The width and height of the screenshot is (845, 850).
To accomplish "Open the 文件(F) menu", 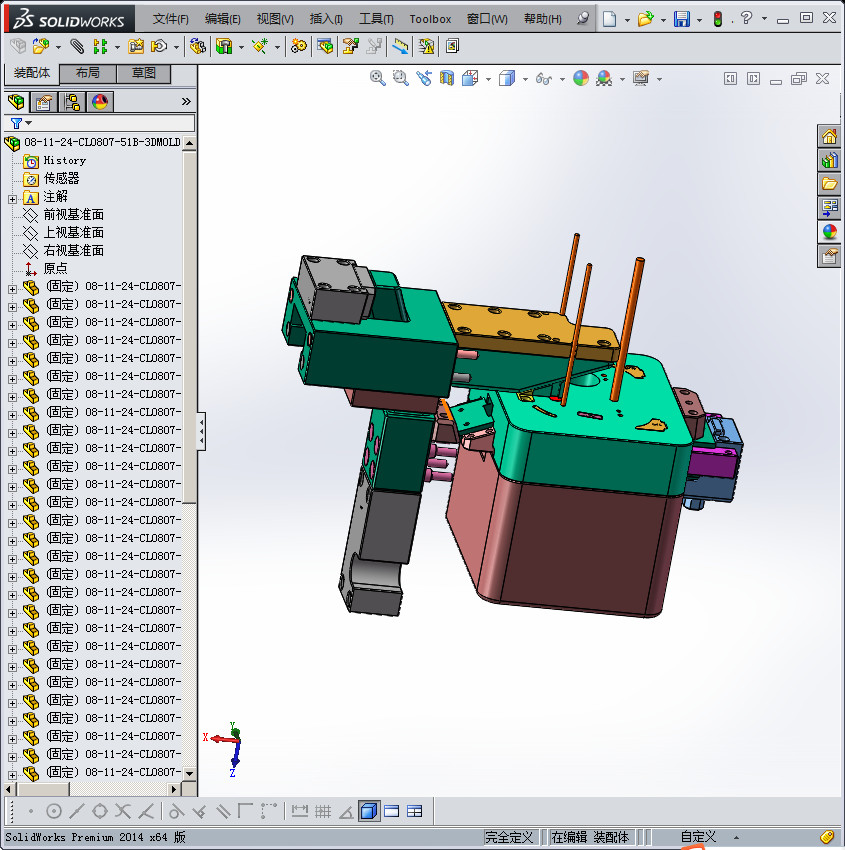I will [171, 19].
